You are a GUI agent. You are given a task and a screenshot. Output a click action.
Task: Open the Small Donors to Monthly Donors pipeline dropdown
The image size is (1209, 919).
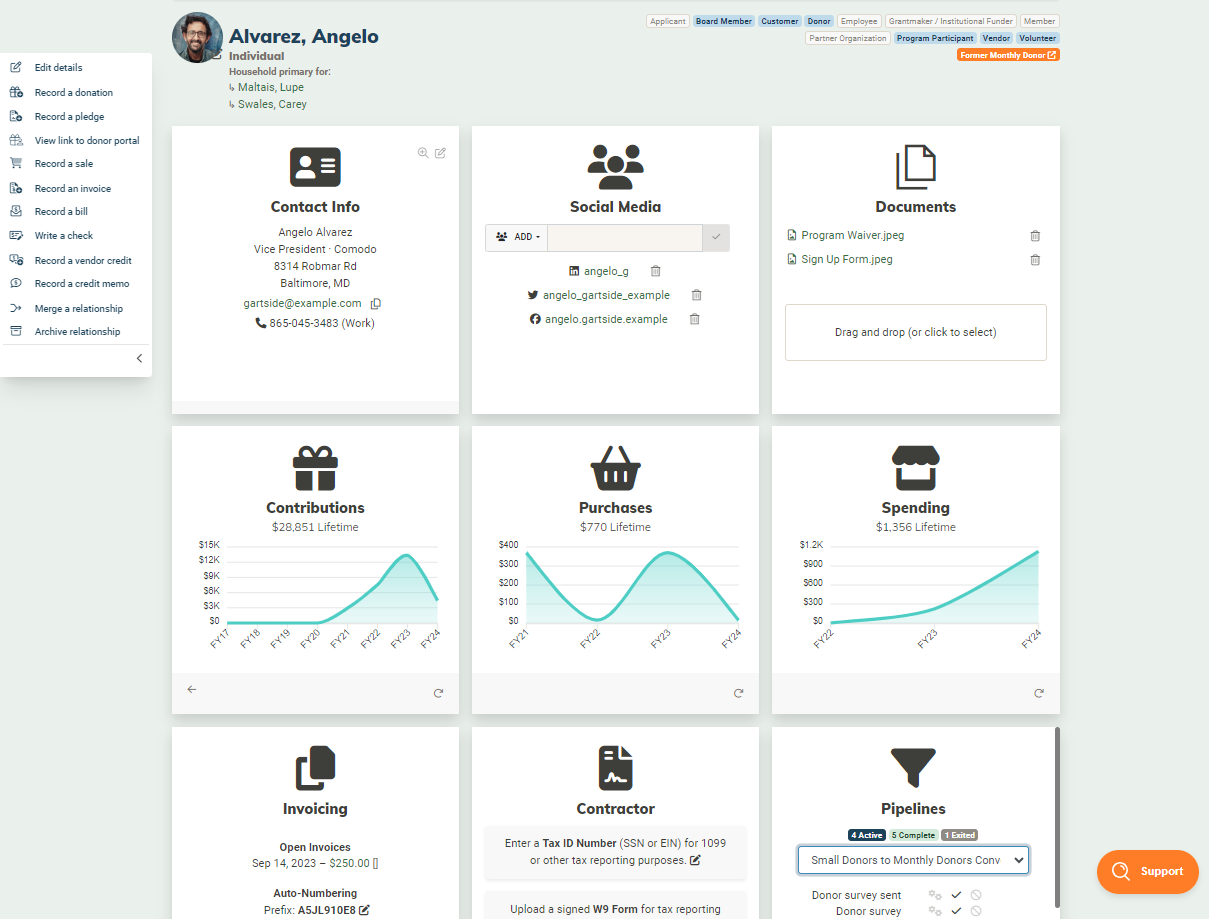pyautogui.click(x=913, y=859)
